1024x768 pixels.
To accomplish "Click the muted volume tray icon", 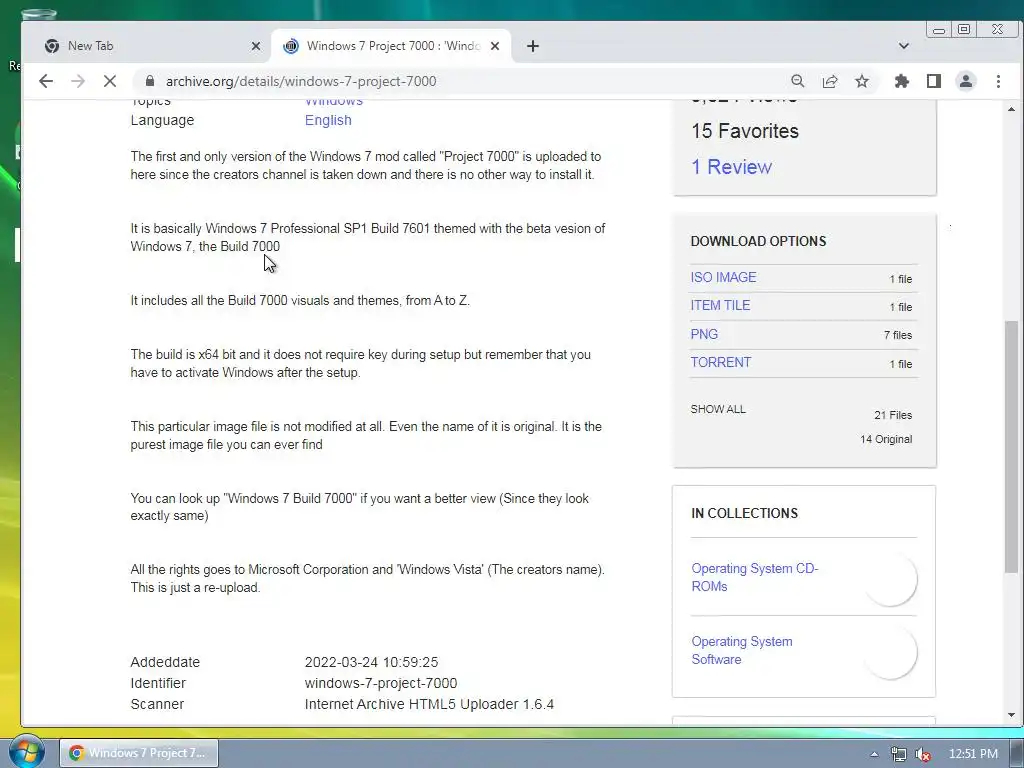I will pyautogui.click(x=923, y=754).
